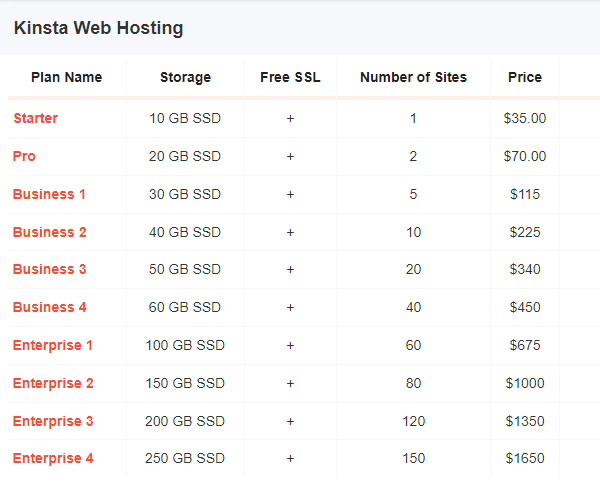Click the Price column header

525,77
